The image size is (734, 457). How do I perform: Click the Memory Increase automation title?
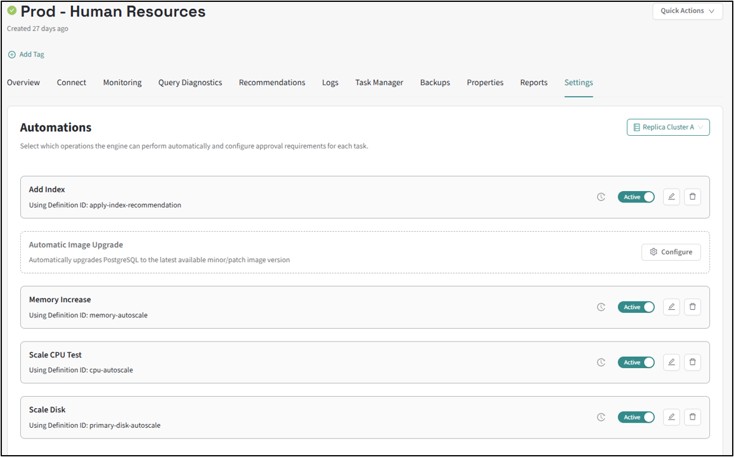[x=60, y=300]
